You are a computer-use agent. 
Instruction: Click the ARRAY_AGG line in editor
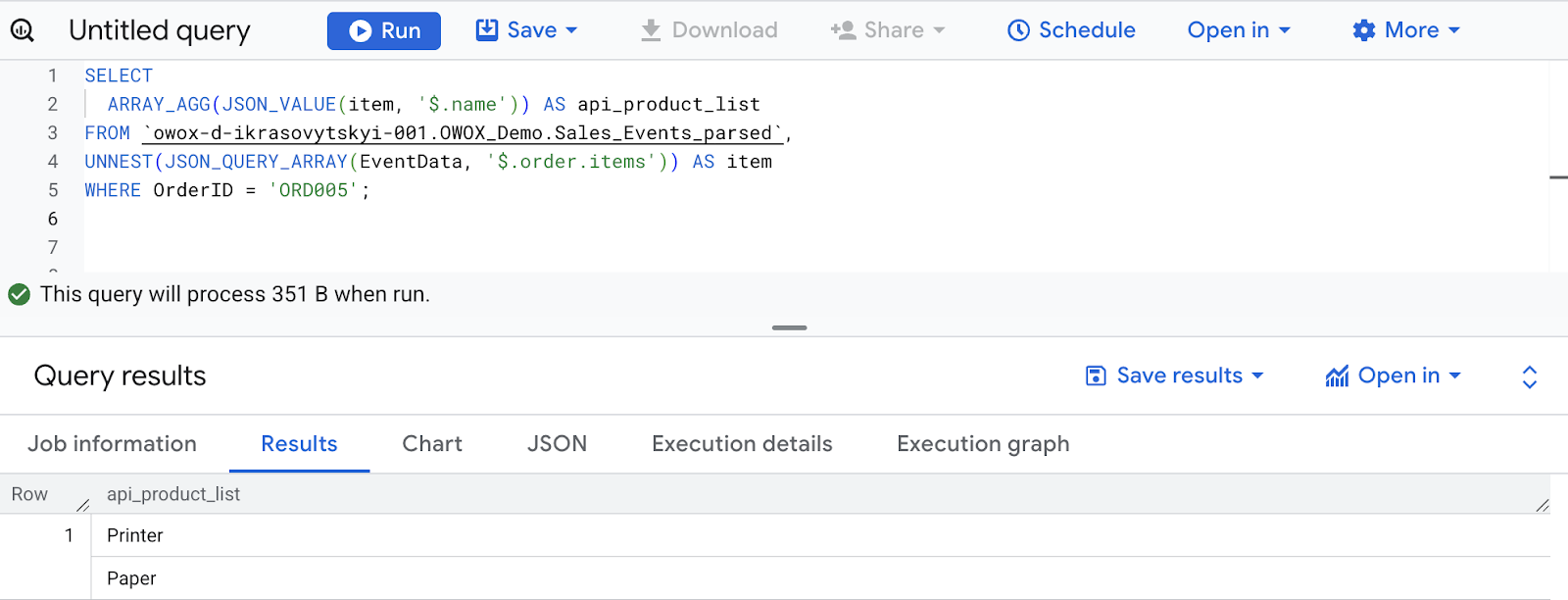pyautogui.click(x=433, y=104)
